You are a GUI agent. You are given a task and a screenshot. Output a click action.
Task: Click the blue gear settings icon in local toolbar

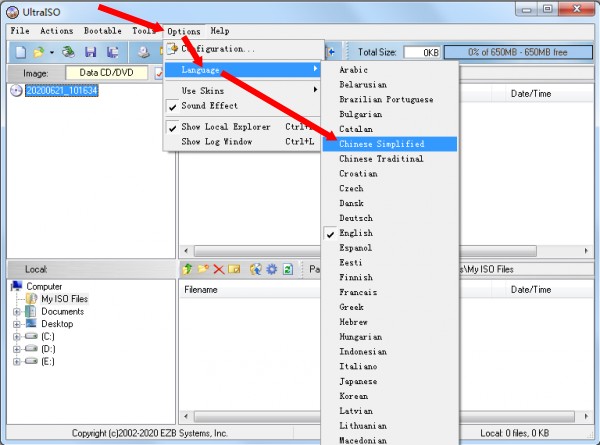click(x=271, y=269)
